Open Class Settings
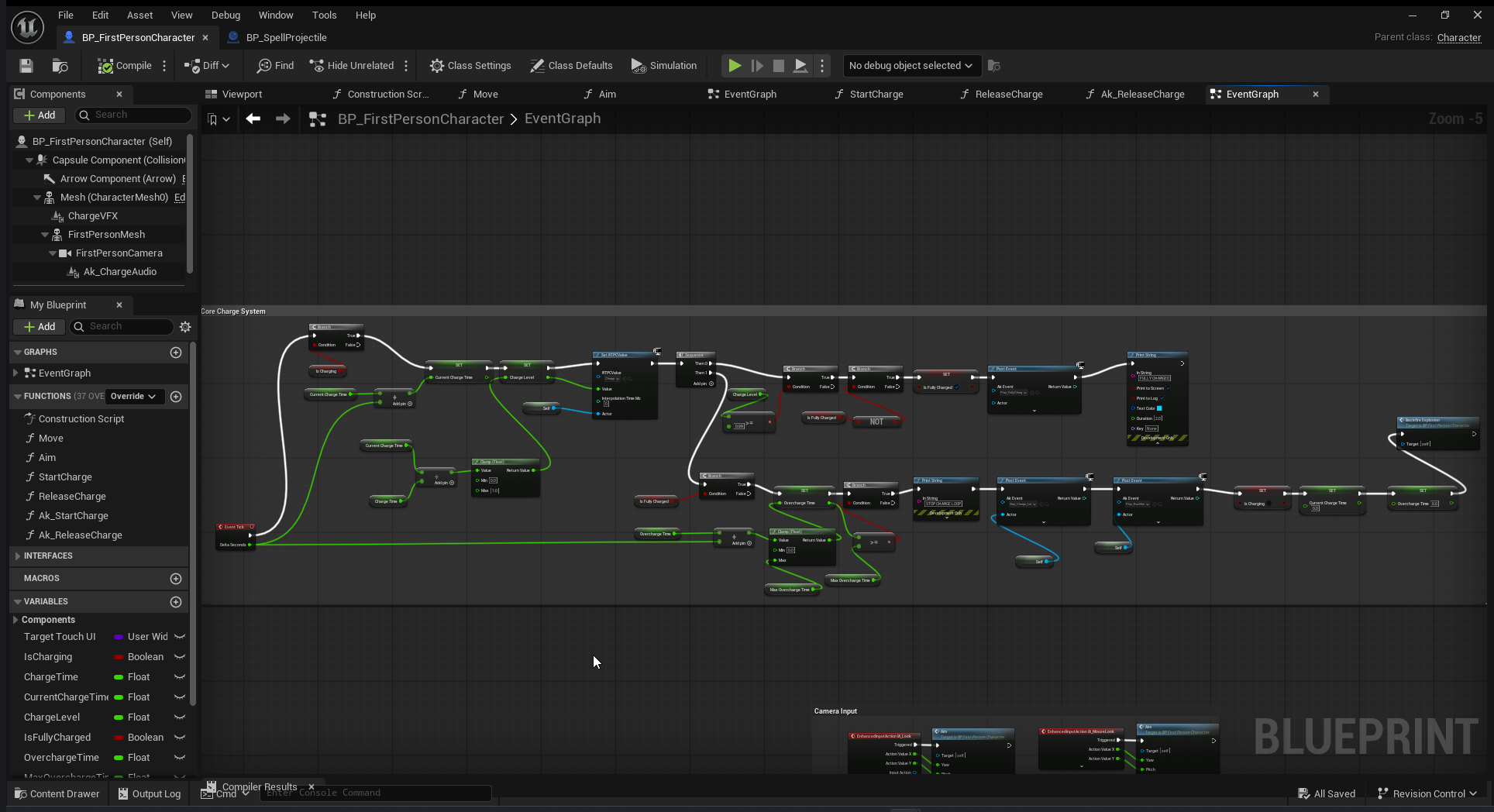This screenshot has width=1494, height=812. point(470,66)
